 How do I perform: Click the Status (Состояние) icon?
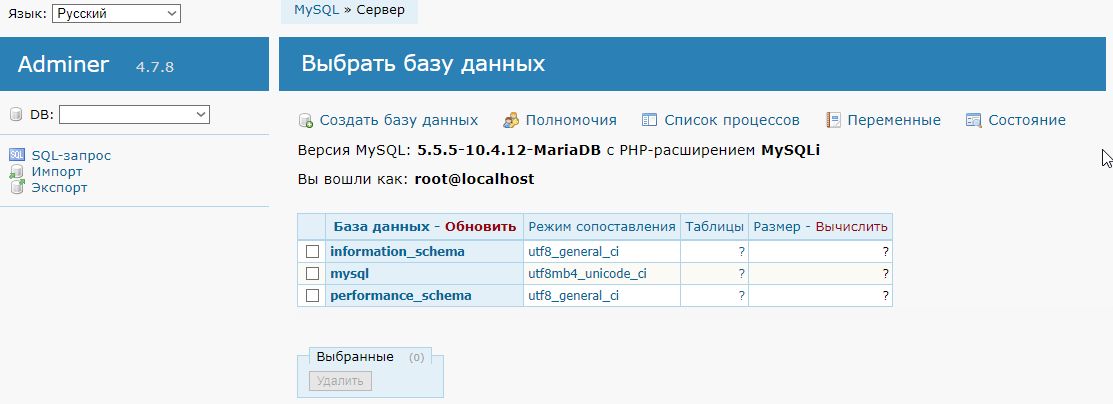tap(973, 120)
